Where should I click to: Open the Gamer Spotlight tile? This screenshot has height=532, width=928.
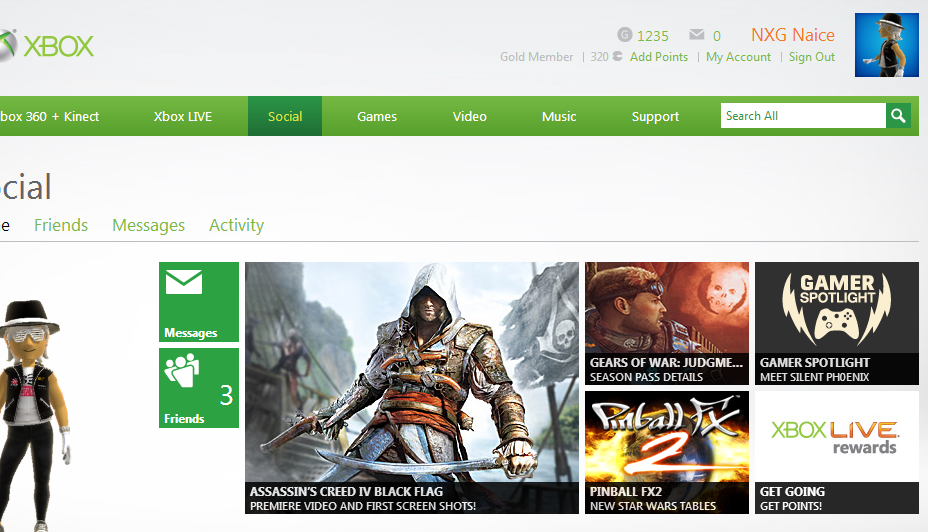[x=837, y=323]
